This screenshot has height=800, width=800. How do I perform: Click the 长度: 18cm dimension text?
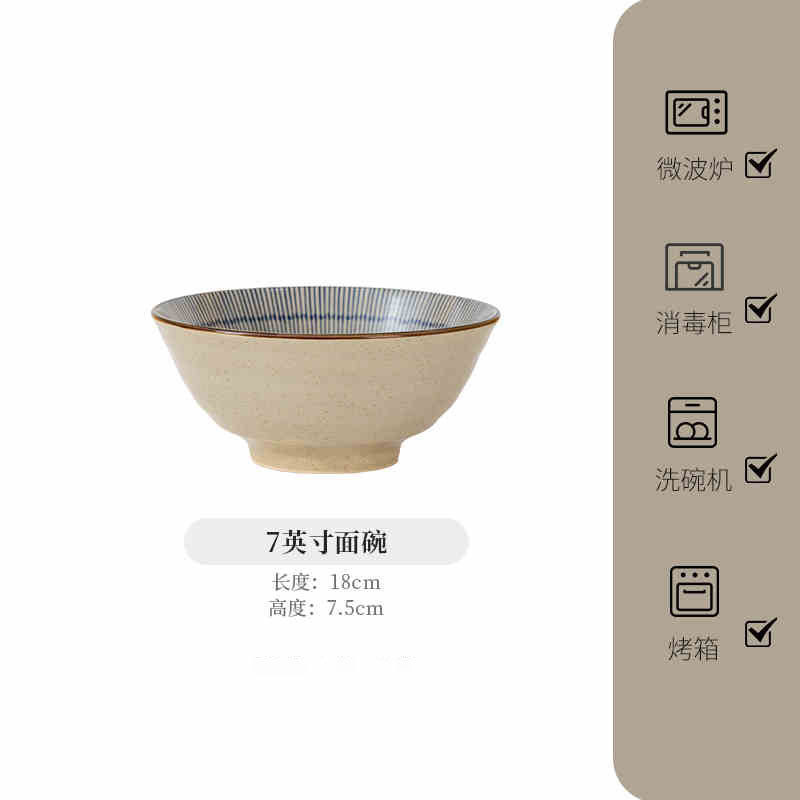(x=326, y=582)
